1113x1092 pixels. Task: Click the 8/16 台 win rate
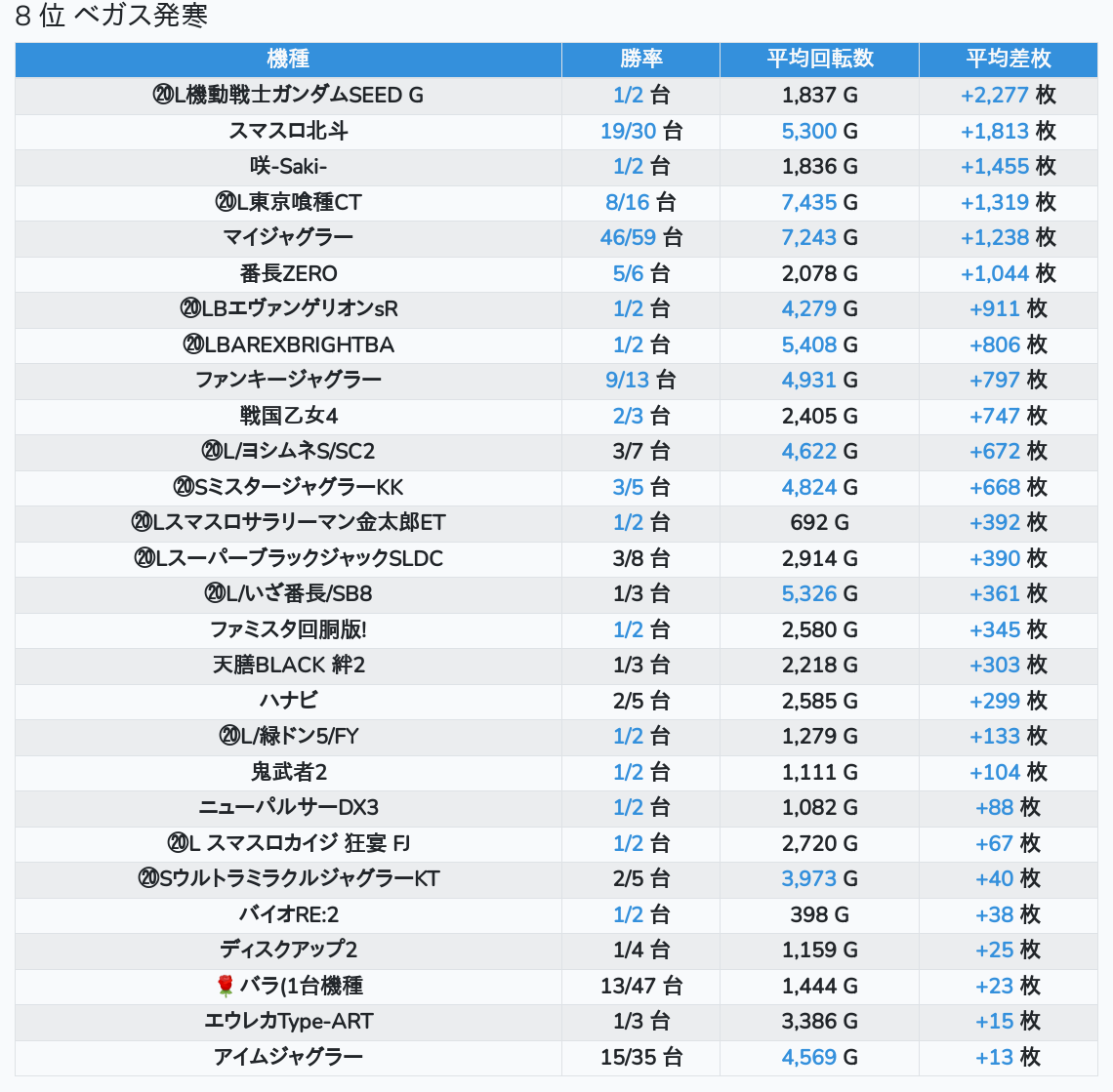(x=641, y=202)
